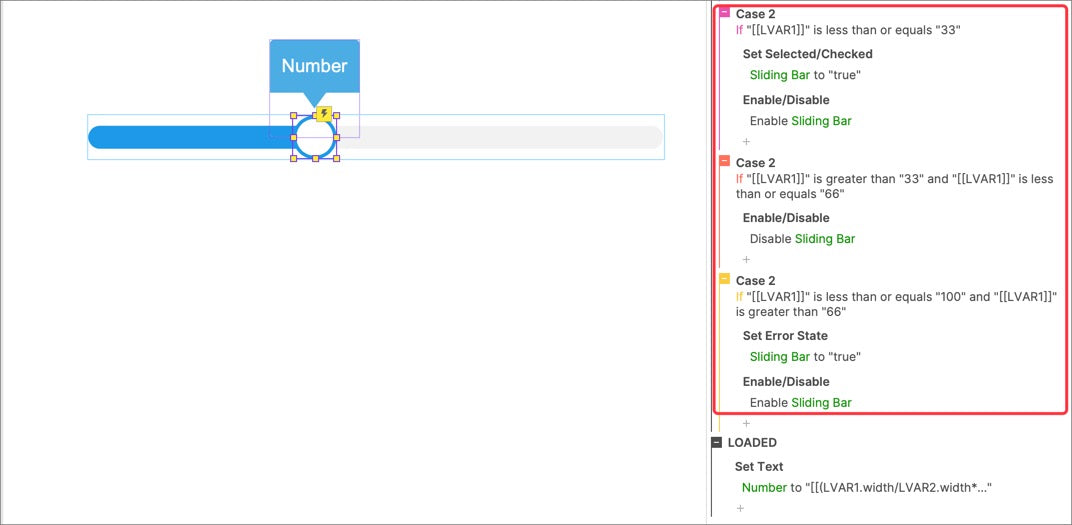
Task: Collapse the LOADED event section
Action: tap(716, 442)
